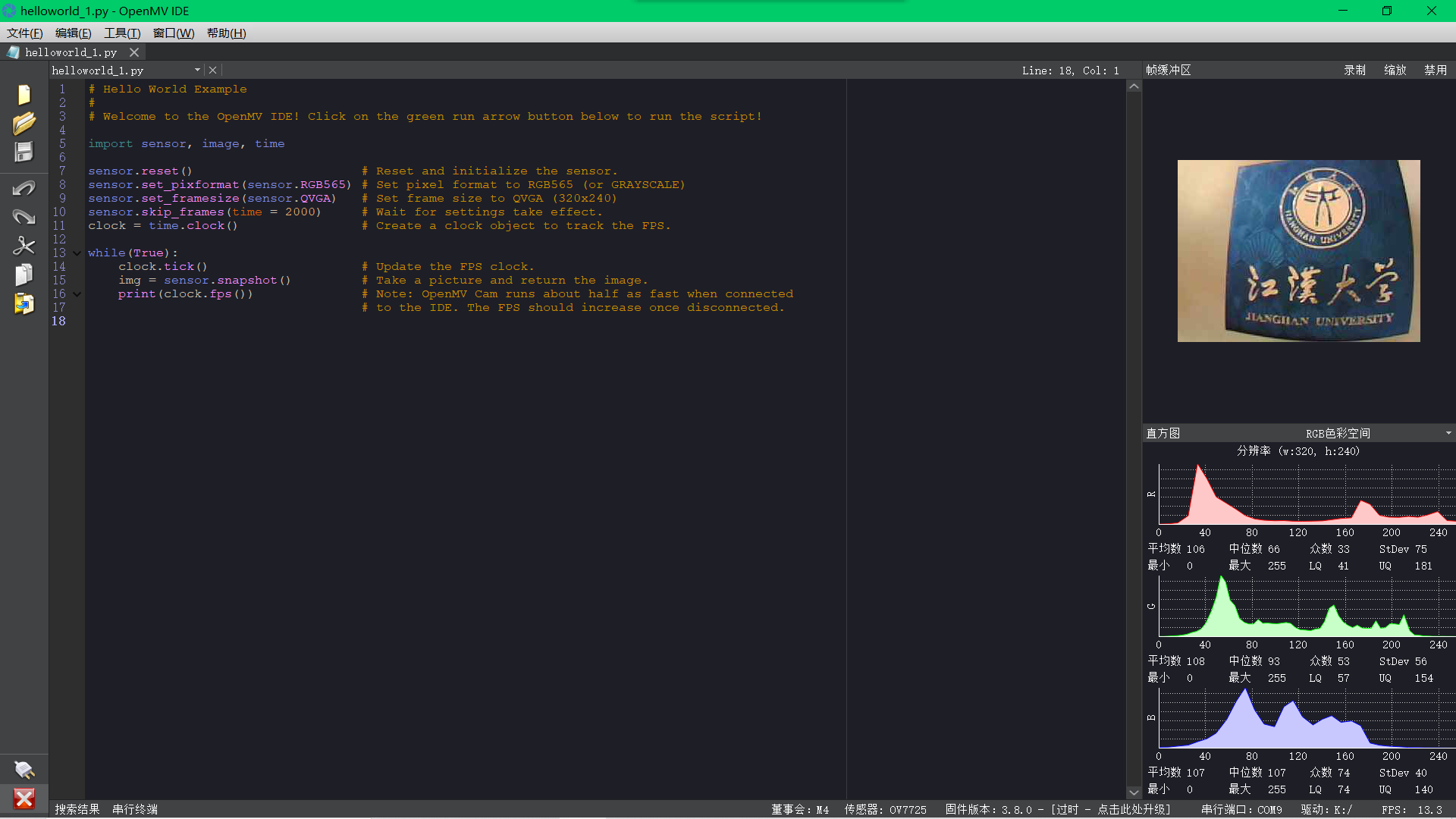Toggle the 缩放 (Zoom) option
The image size is (1456, 819).
pyautogui.click(x=1395, y=70)
